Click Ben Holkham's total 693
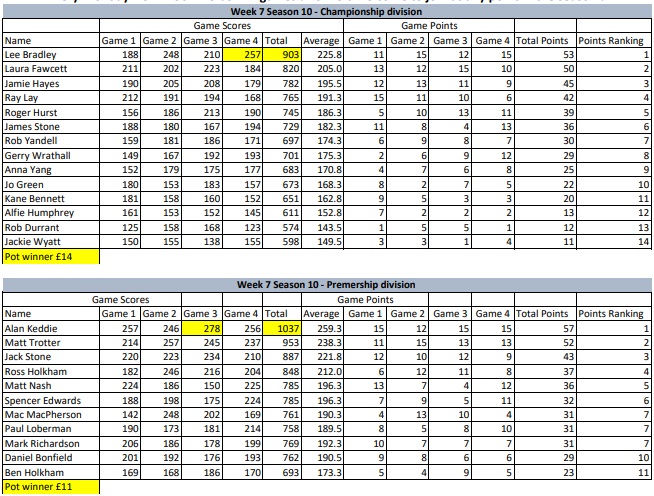 tap(282, 473)
